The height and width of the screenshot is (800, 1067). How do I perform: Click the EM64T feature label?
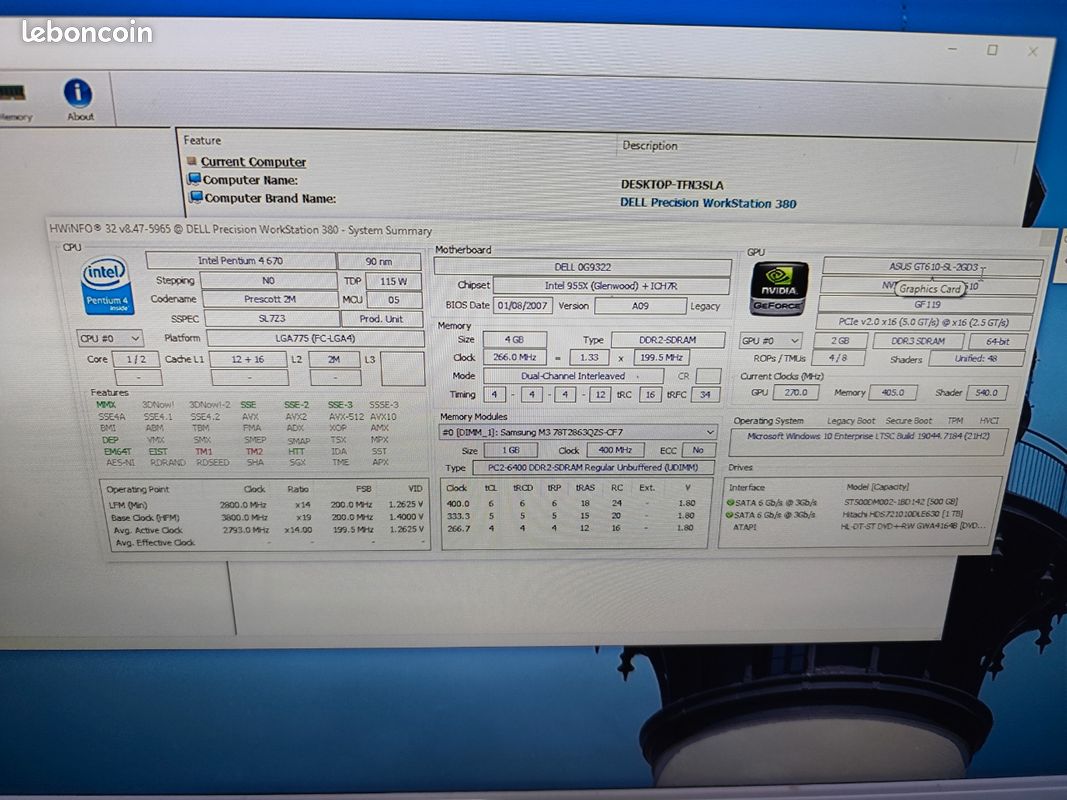[117, 451]
